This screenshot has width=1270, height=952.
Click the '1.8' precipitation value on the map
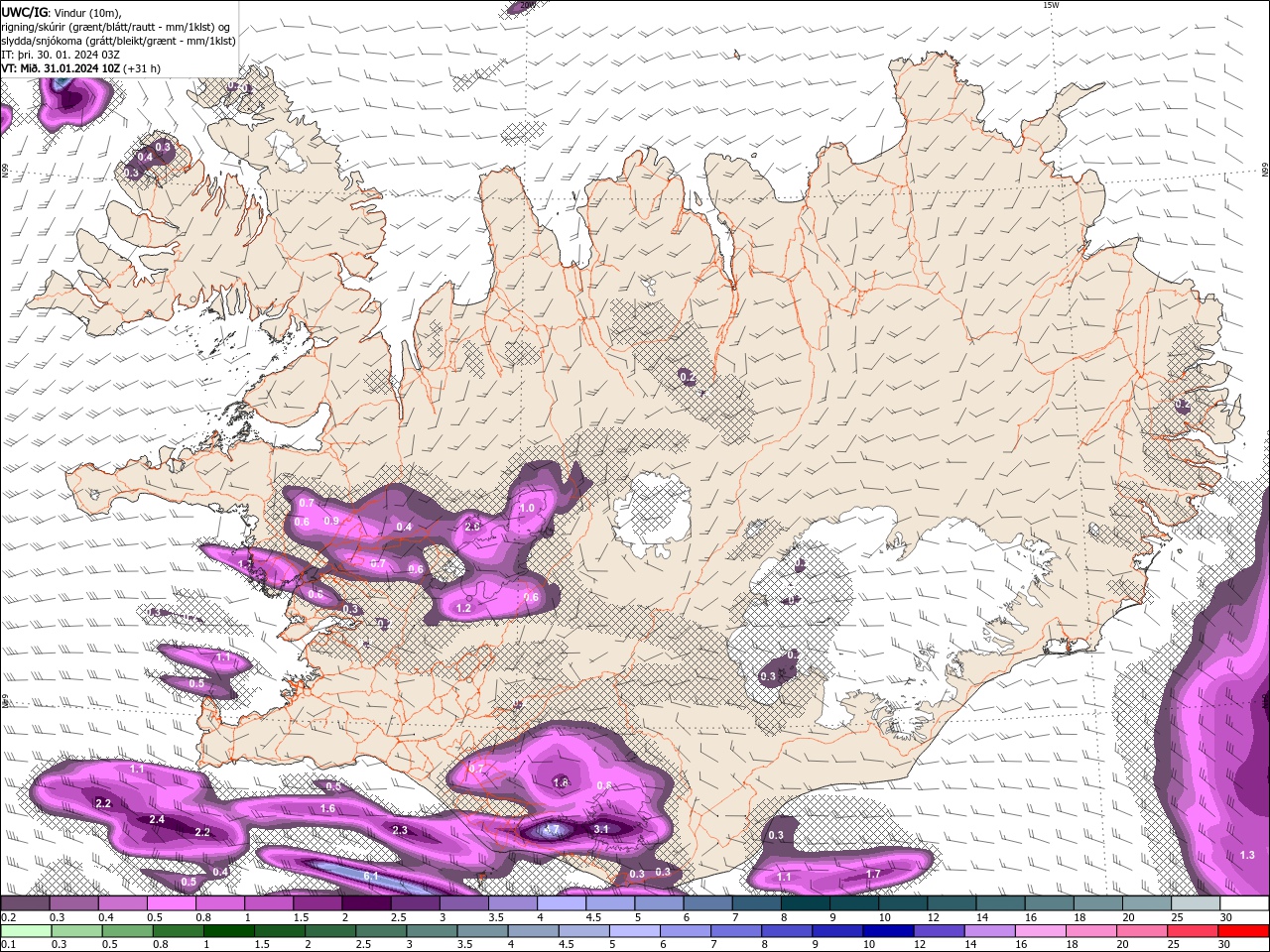pyautogui.click(x=561, y=782)
